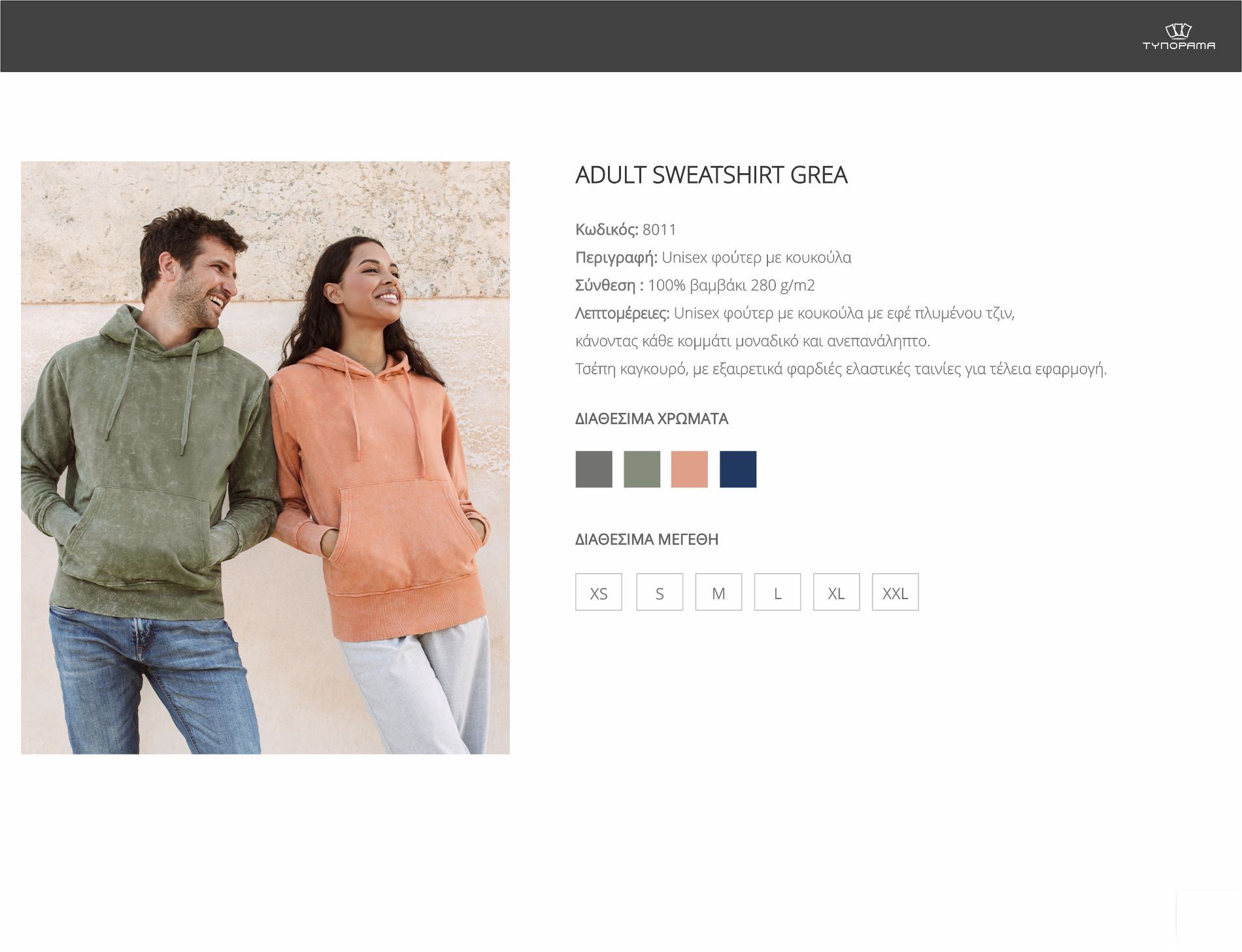Viewport: 1242px width, 952px height.
Task: Select the olive green color swatch
Action: pyautogui.click(x=642, y=469)
